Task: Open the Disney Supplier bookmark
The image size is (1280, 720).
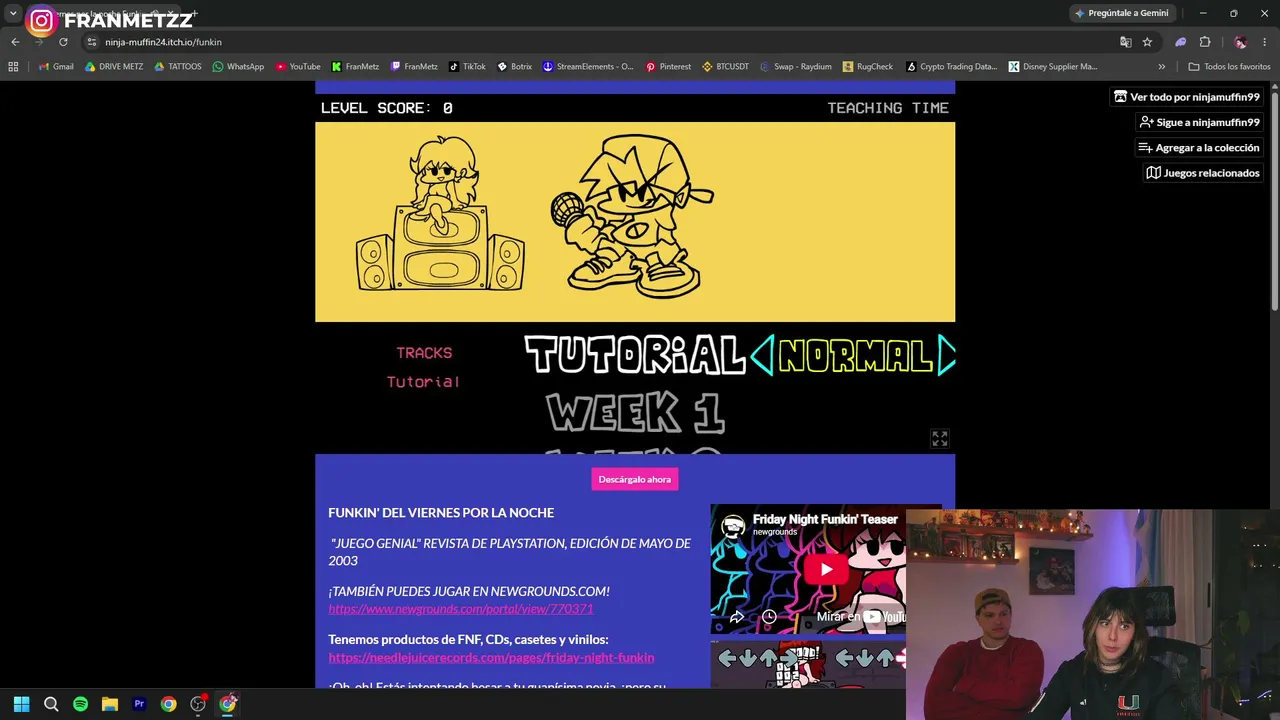Action: click(1053, 67)
